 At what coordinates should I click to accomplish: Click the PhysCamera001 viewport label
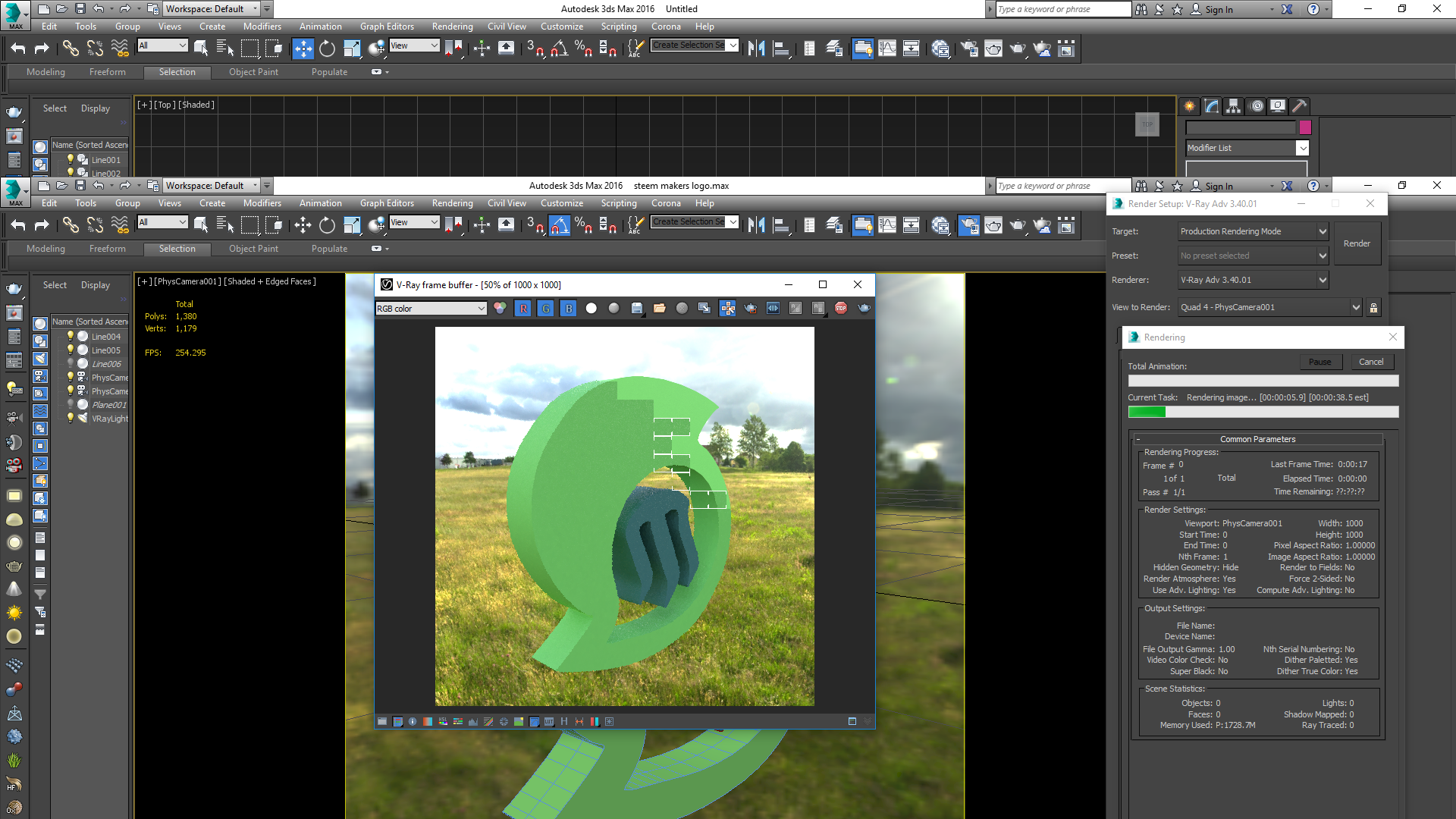pyautogui.click(x=187, y=281)
